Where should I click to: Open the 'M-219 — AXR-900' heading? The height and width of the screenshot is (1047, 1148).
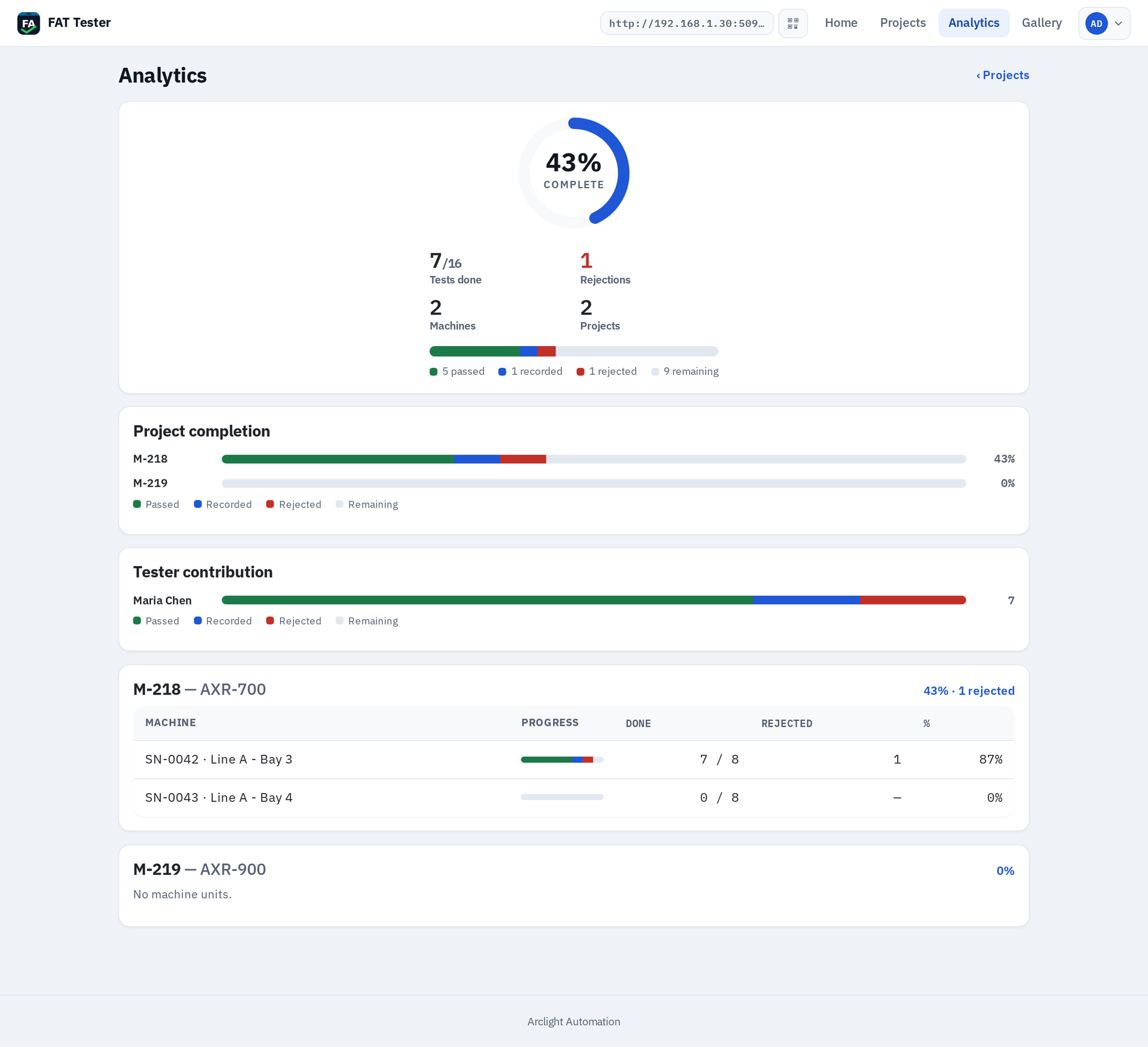click(x=199, y=870)
